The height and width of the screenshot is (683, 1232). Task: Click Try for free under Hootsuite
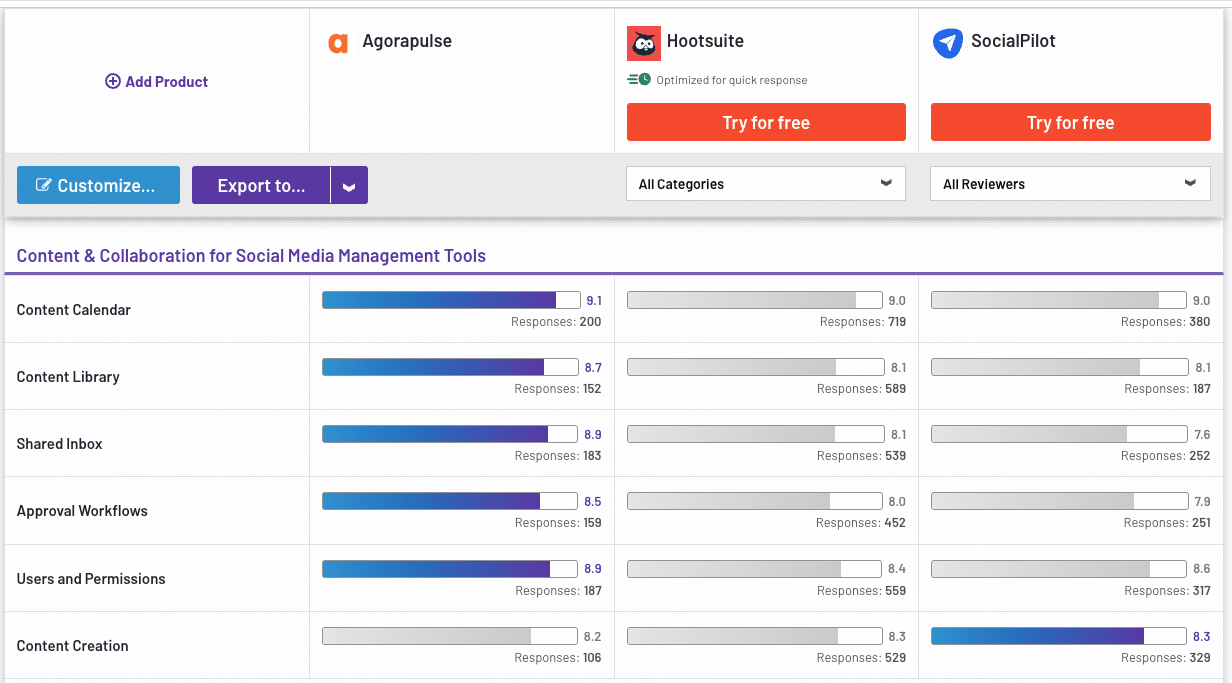[765, 122]
